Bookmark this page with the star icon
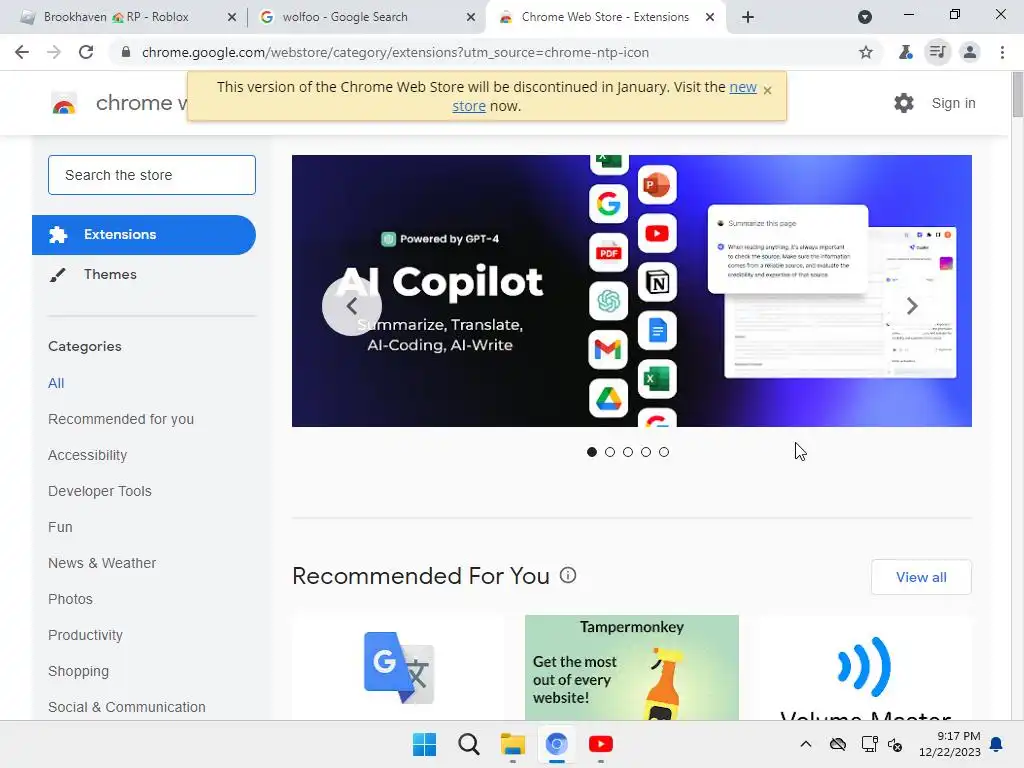 tap(866, 52)
